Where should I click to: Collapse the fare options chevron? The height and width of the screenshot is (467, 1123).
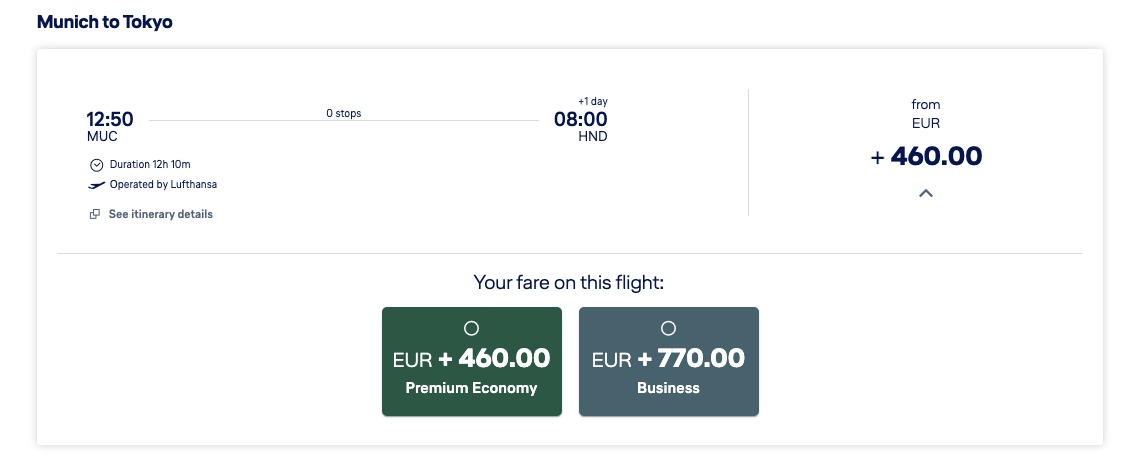click(x=926, y=193)
